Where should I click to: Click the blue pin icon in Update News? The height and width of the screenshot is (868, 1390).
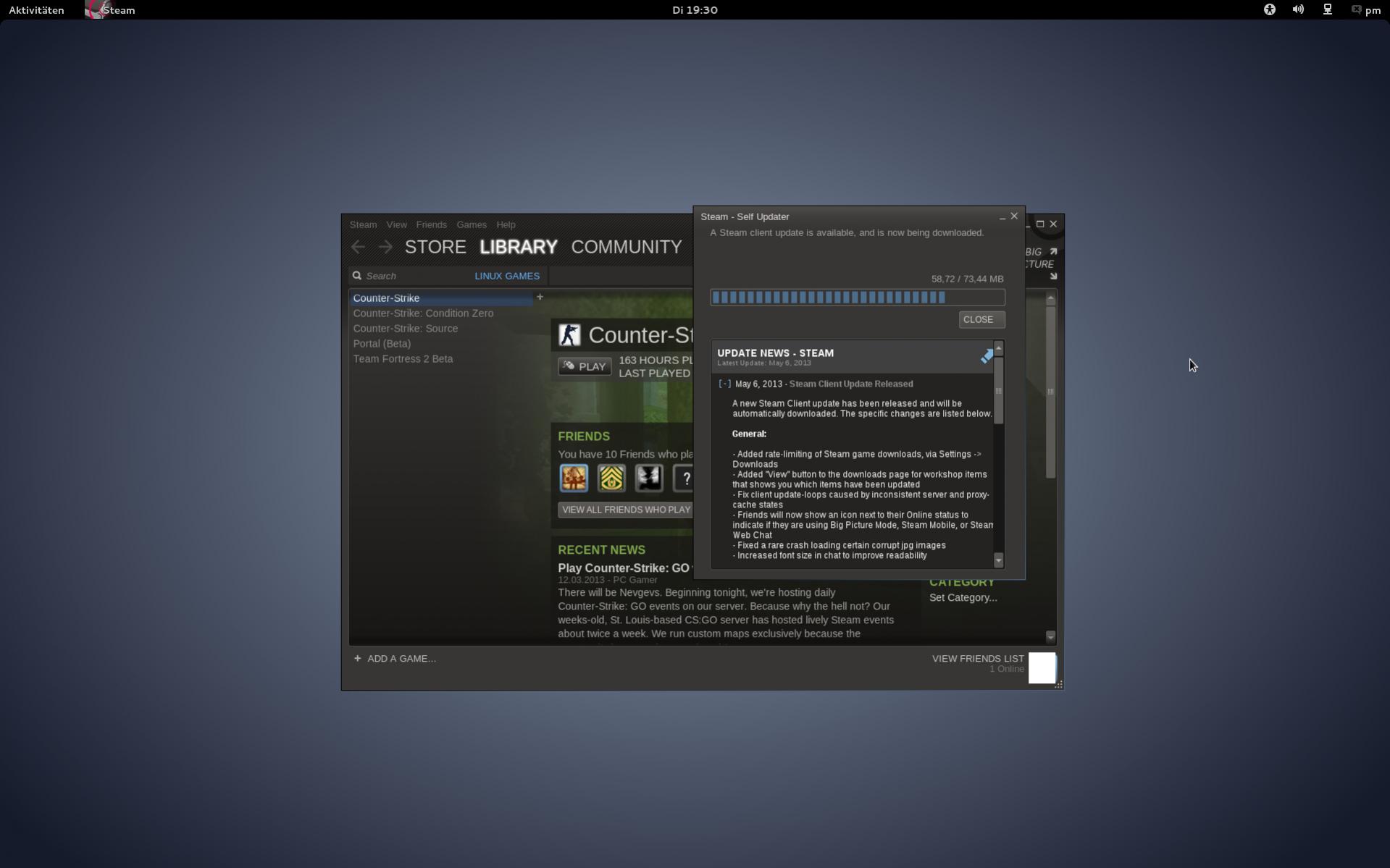[x=987, y=355]
